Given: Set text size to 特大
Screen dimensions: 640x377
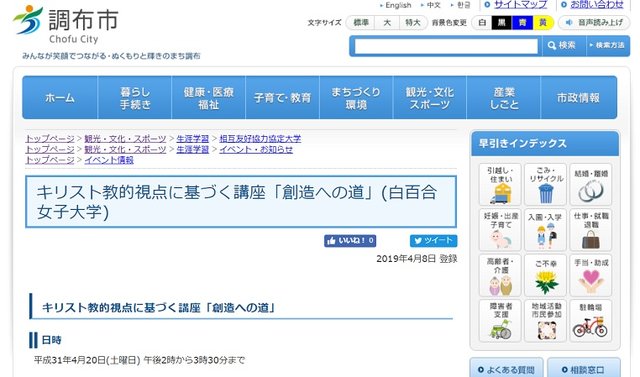Looking at the screenshot, I should point(413,22).
